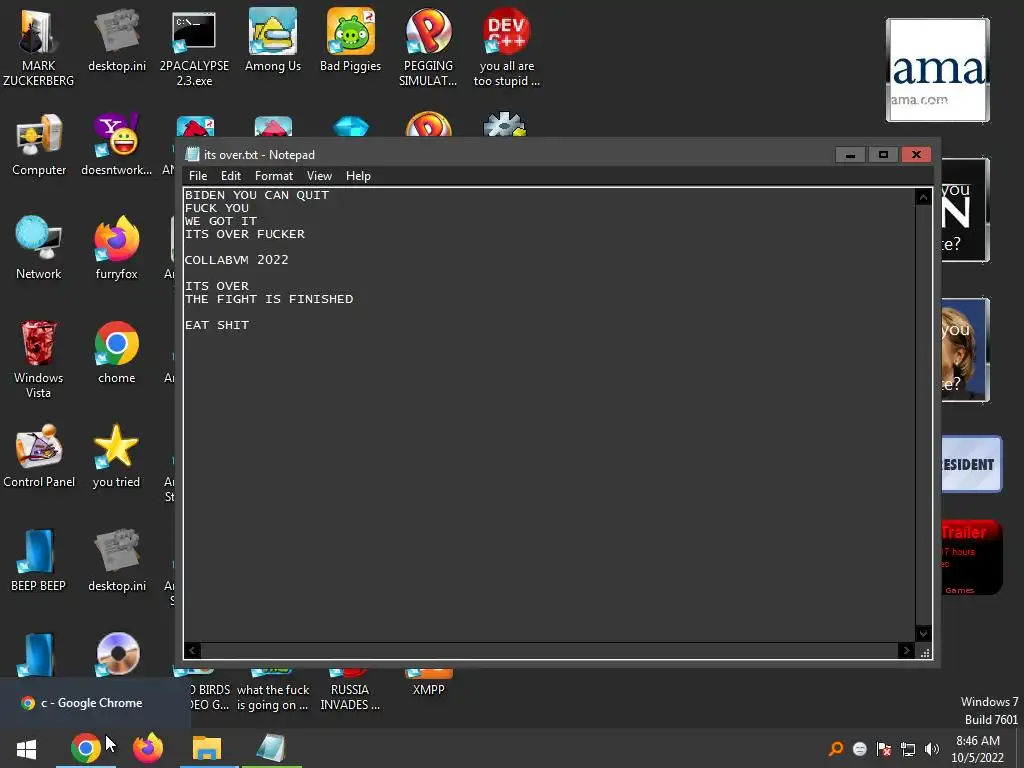
Task: Open the Computer desktop icon
Action: pos(39,145)
